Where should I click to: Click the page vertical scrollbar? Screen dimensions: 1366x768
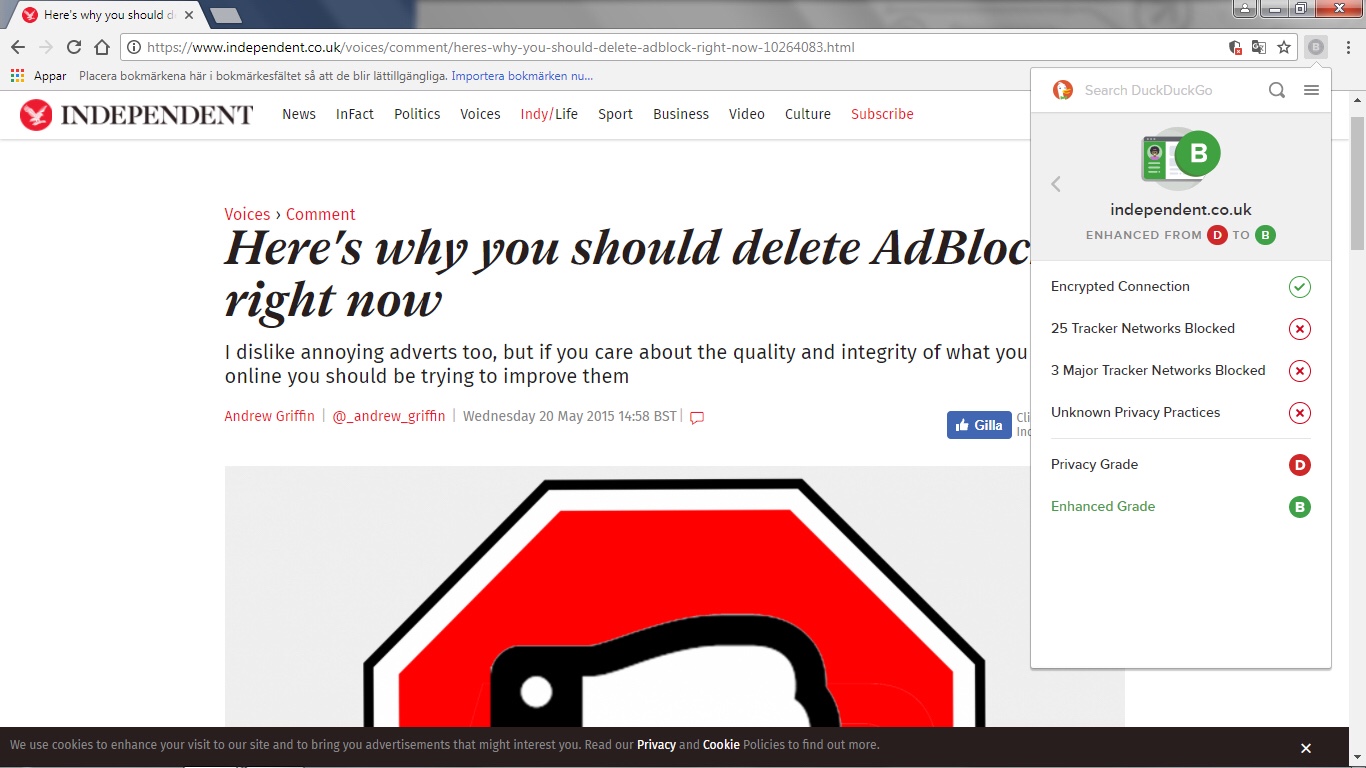(1357, 400)
